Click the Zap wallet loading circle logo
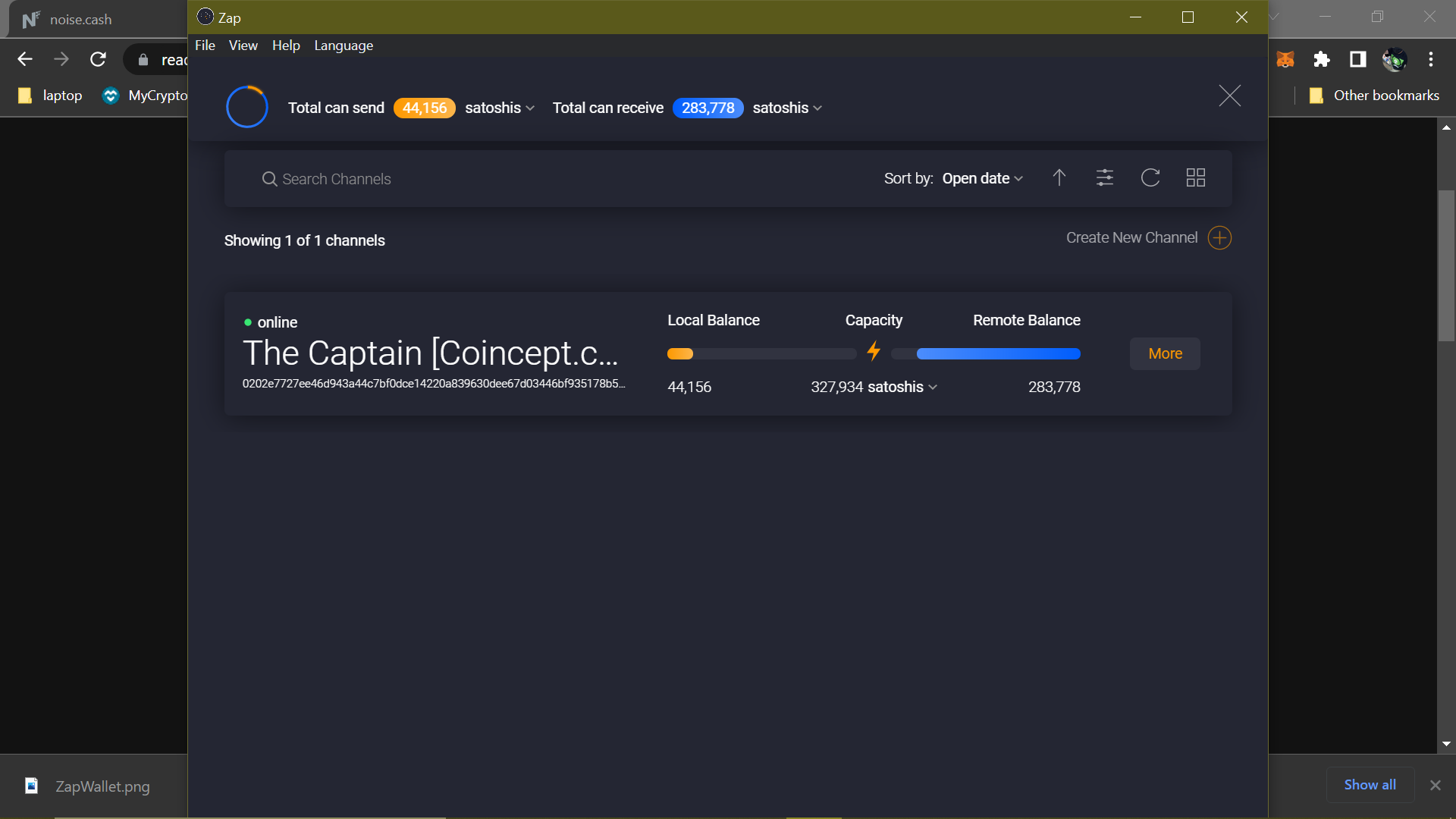Image resolution: width=1456 pixels, height=819 pixels. coord(247,107)
